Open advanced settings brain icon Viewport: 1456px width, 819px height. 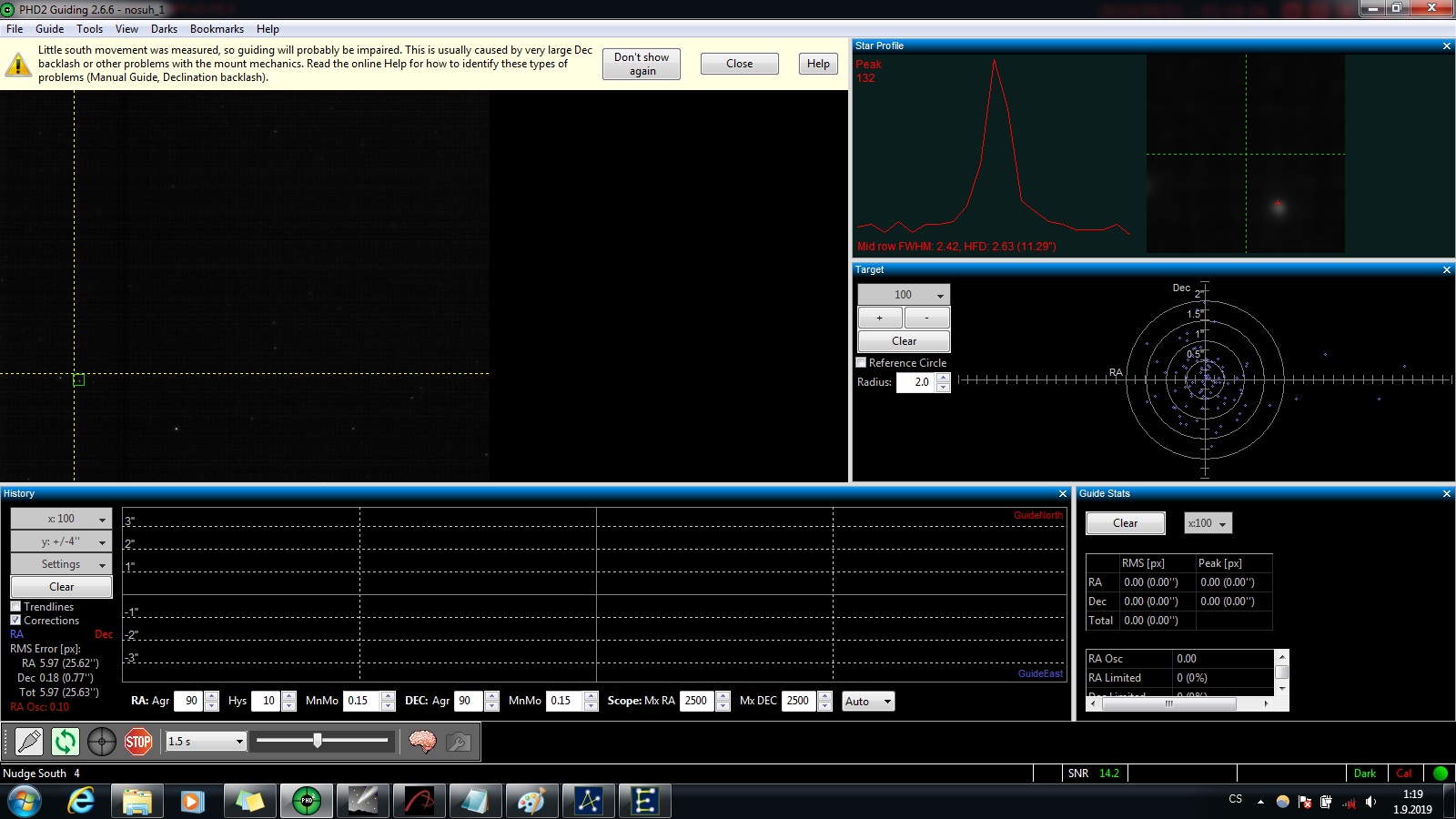(422, 743)
